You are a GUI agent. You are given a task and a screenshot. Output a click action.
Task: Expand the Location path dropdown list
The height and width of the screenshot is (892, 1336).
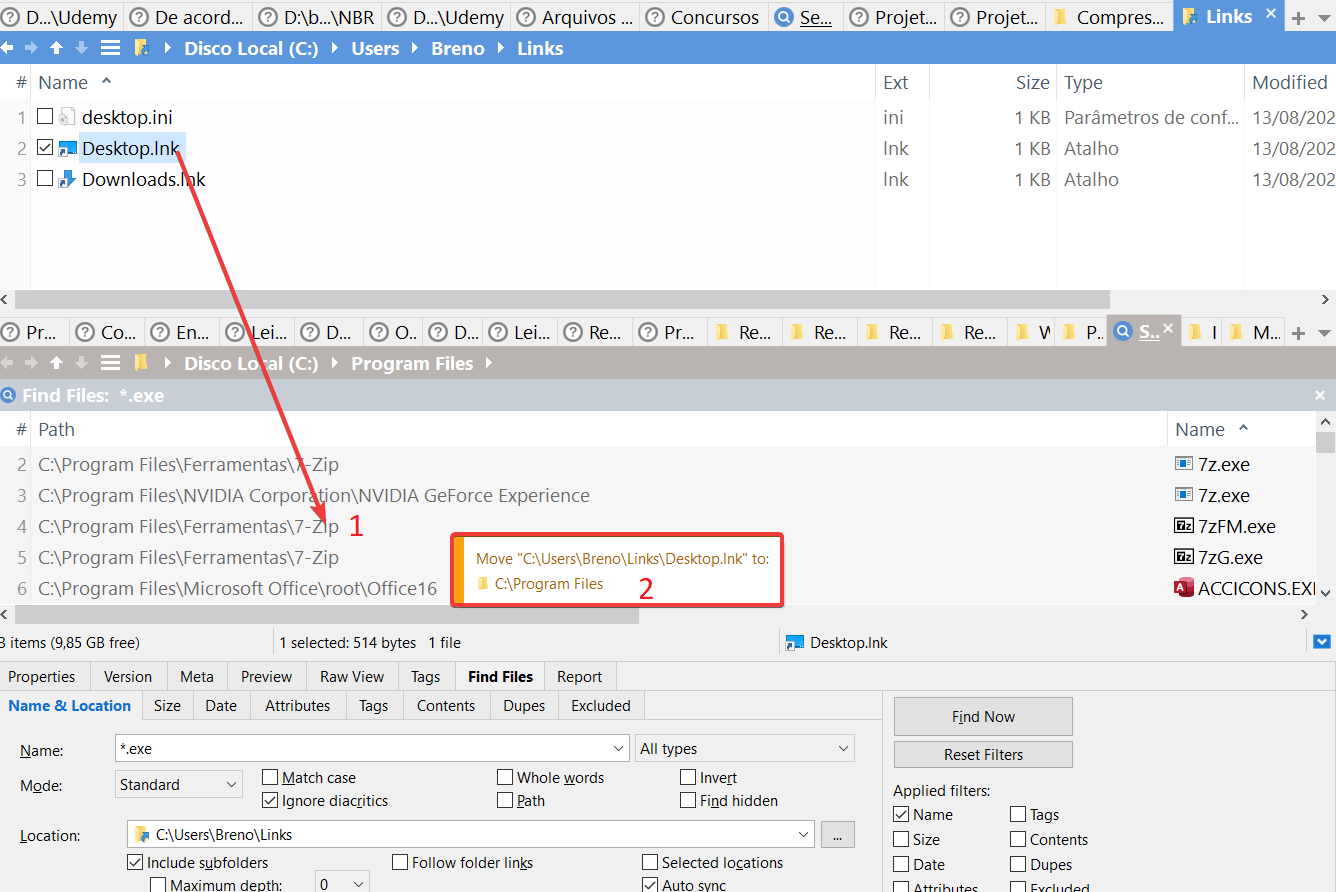803,834
